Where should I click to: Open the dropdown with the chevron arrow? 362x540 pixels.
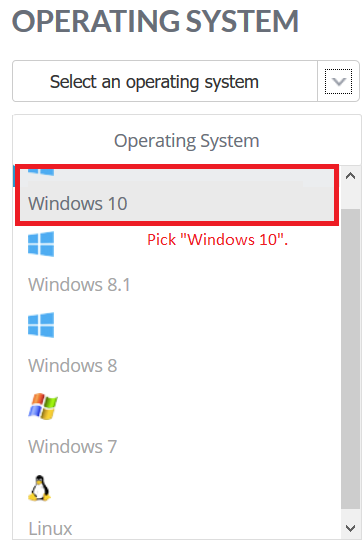tap(339, 81)
